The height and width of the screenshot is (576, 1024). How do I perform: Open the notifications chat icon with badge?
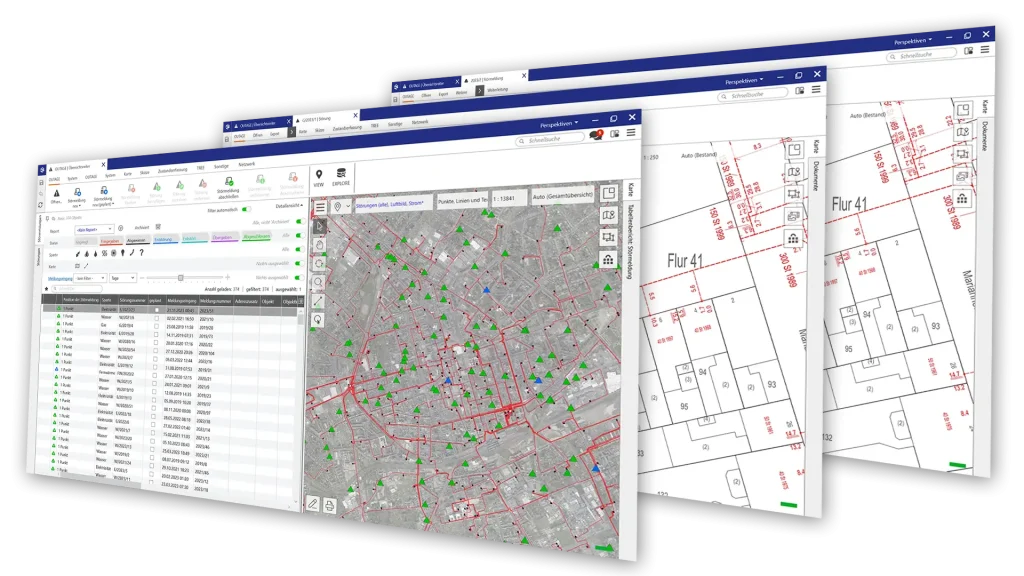click(x=596, y=135)
